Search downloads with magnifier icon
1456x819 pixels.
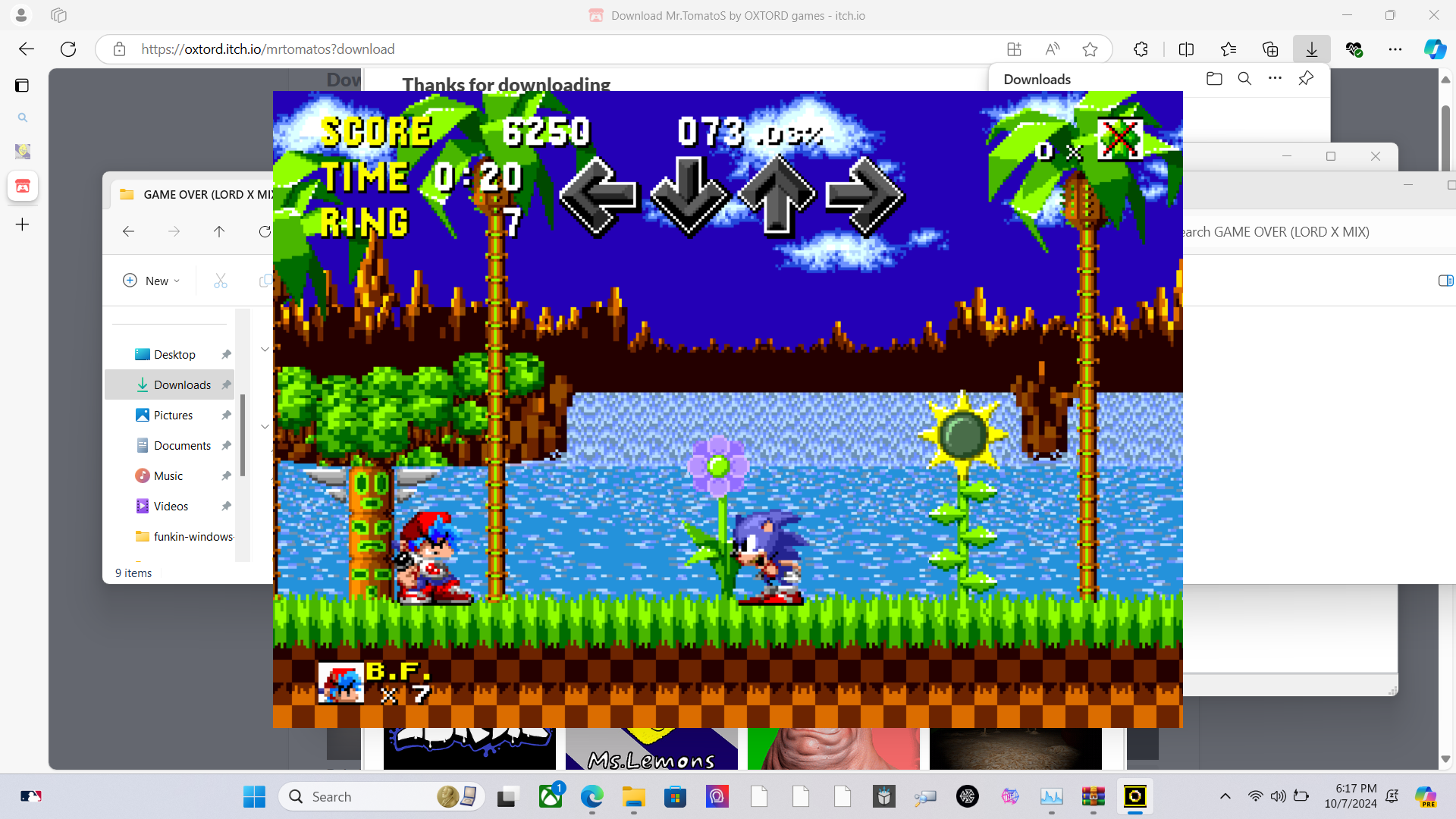tap(1244, 79)
